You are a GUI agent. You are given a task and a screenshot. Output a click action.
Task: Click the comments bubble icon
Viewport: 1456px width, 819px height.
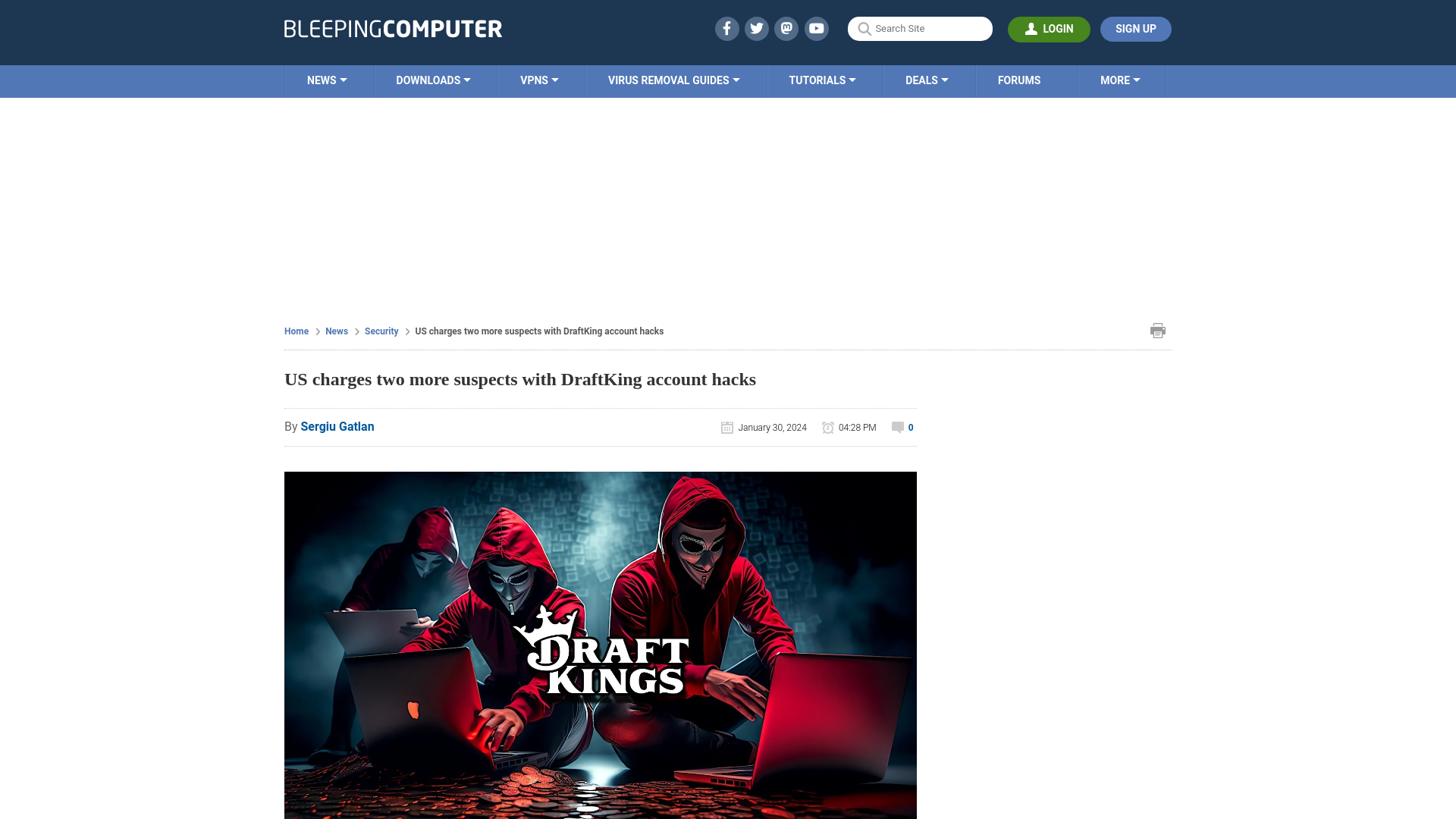click(x=897, y=427)
